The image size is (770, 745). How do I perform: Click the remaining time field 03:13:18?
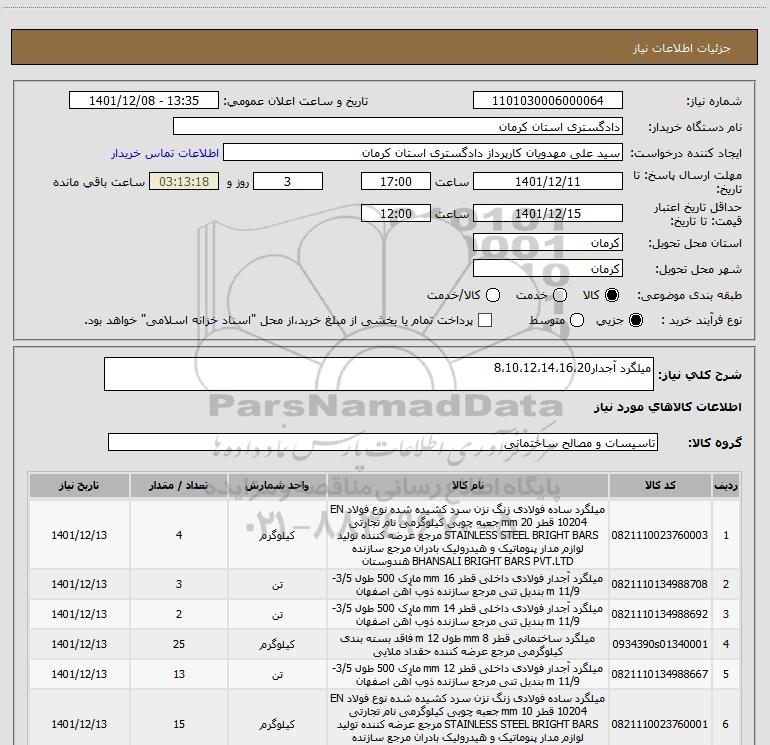point(184,182)
